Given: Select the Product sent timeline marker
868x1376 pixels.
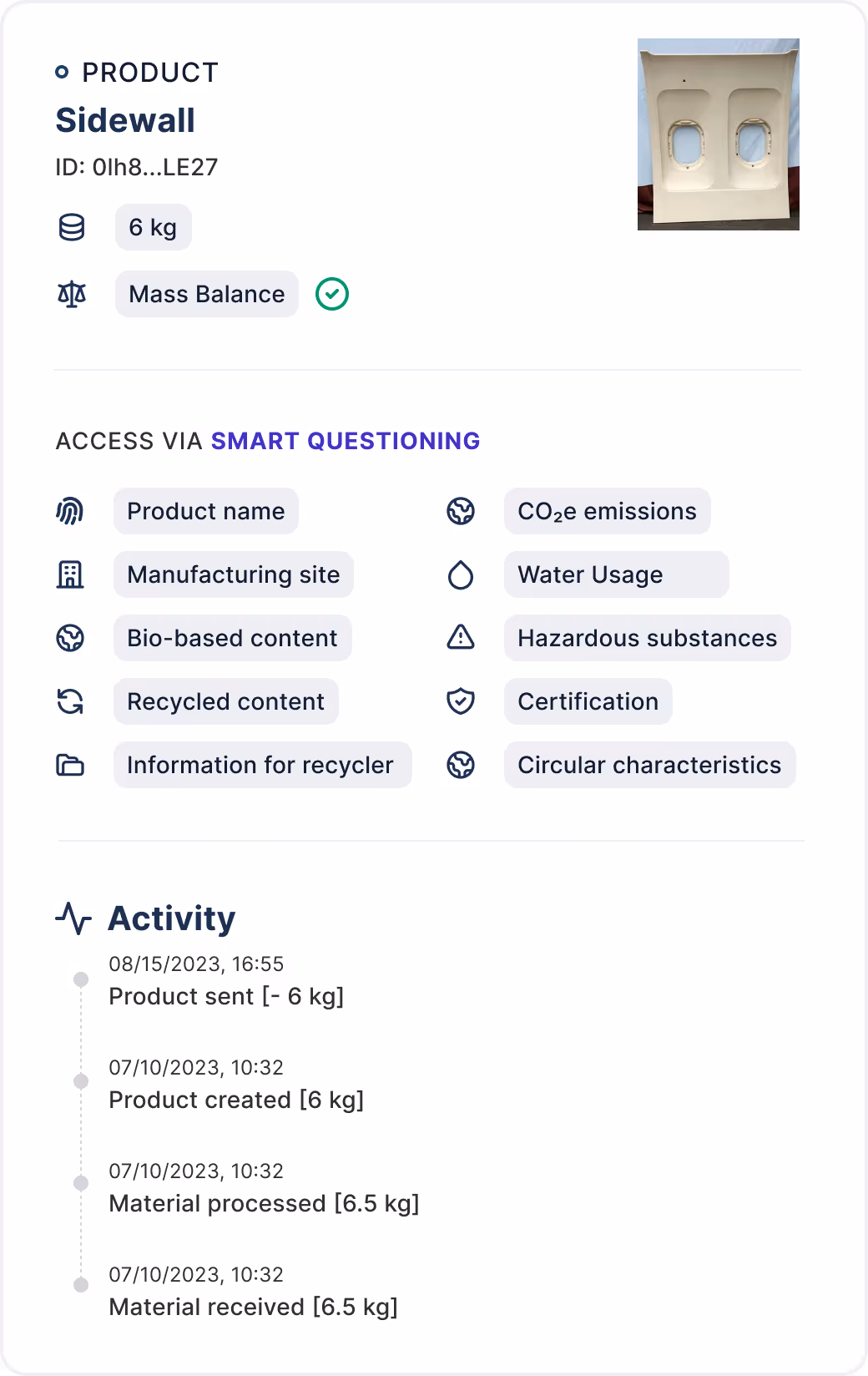Looking at the screenshot, I should [81, 979].
